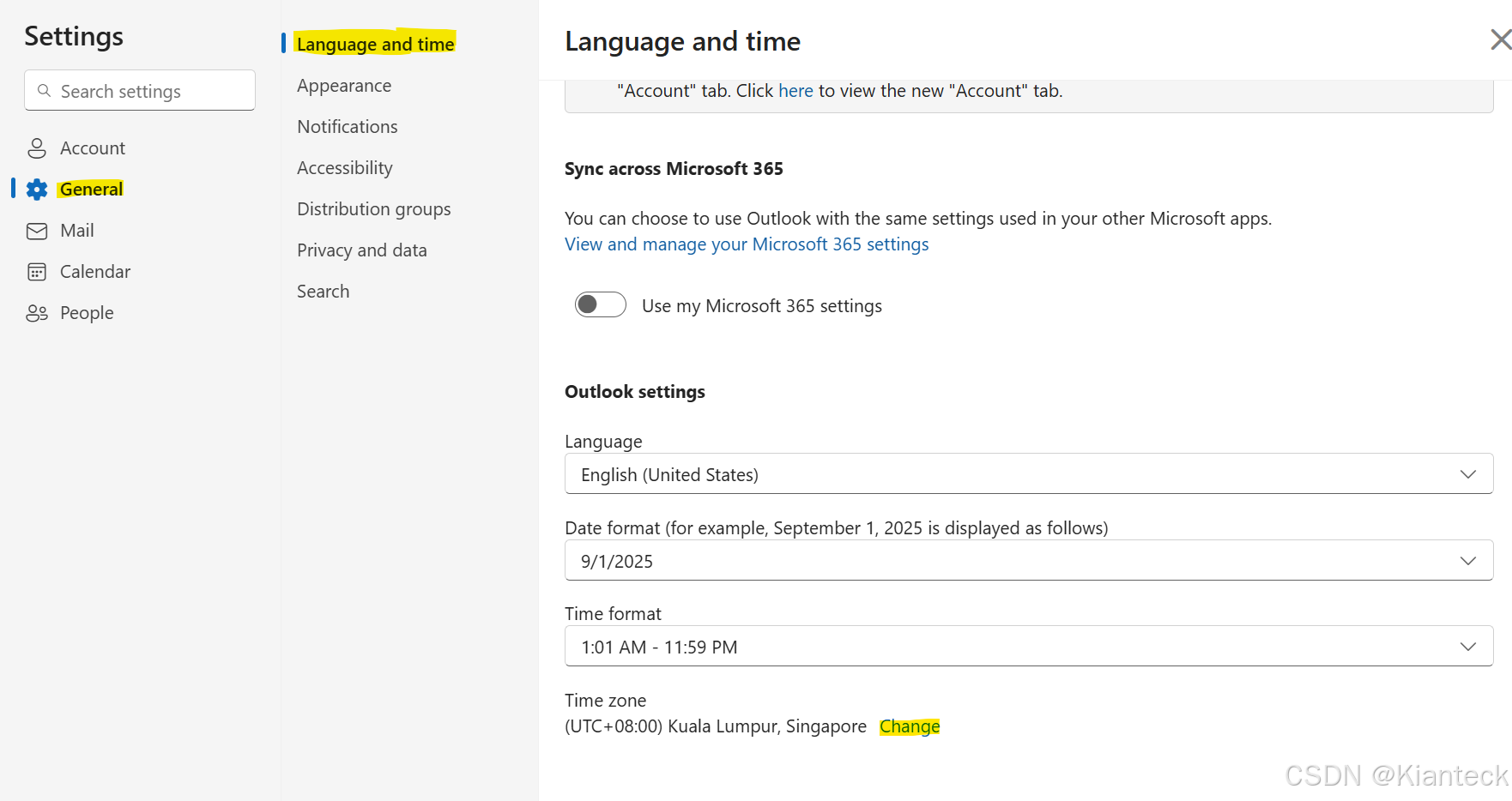The image size is (1512, 801).
Task: Open the Search submenu
Action: pos(324,292)
